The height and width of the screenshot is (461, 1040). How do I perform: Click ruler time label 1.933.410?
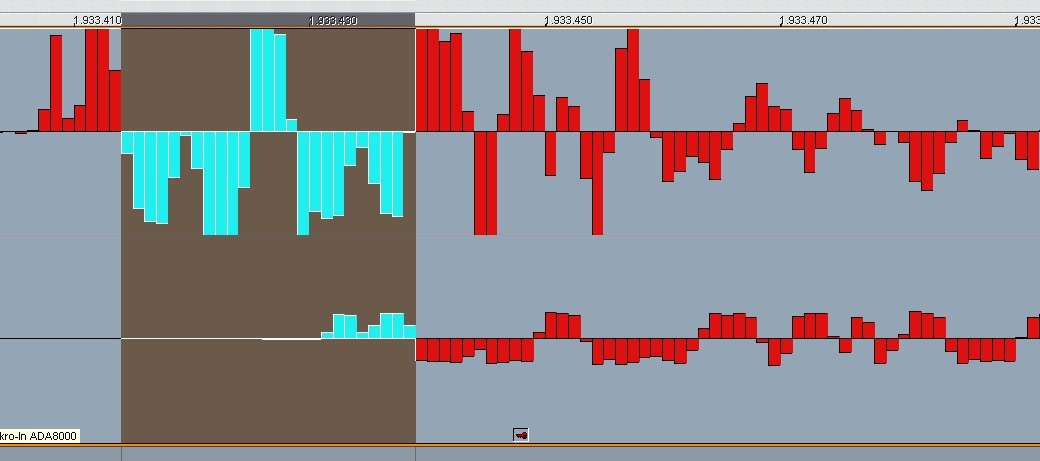click(x=98, y=21)
